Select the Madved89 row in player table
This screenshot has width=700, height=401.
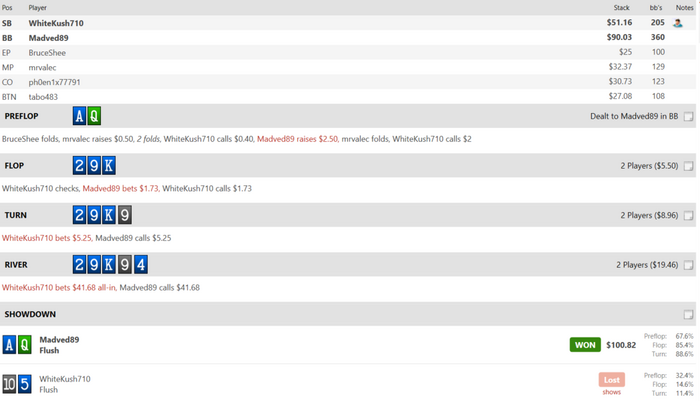pos(348,38)
